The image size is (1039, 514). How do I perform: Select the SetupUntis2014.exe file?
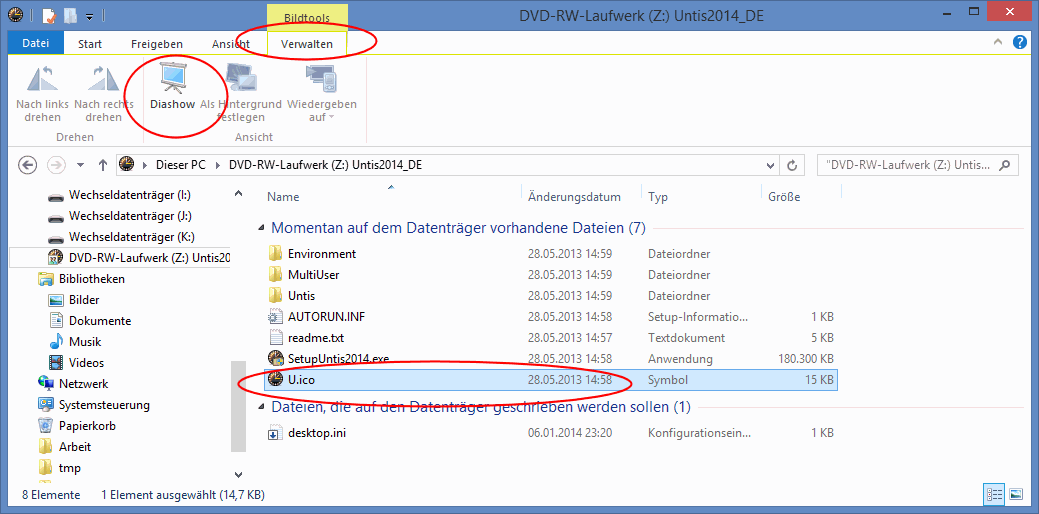click(x=338, y=358)
